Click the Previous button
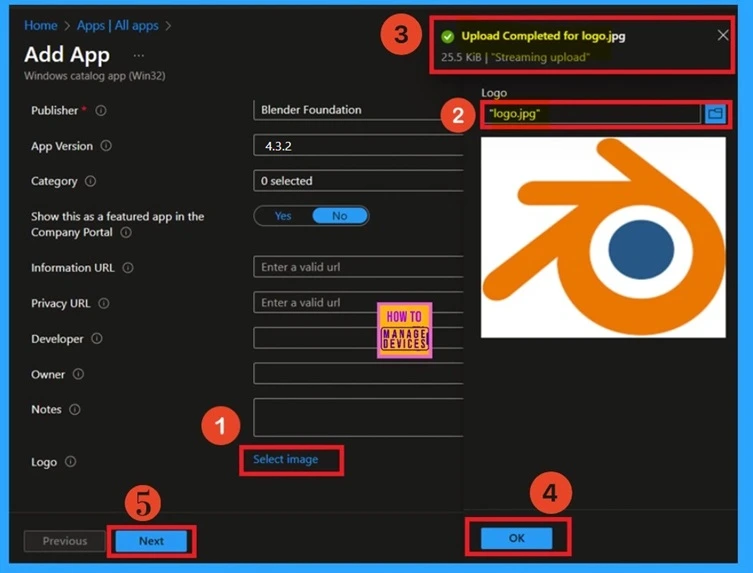This screenshot has height=573, width=753. click(65, 541)
